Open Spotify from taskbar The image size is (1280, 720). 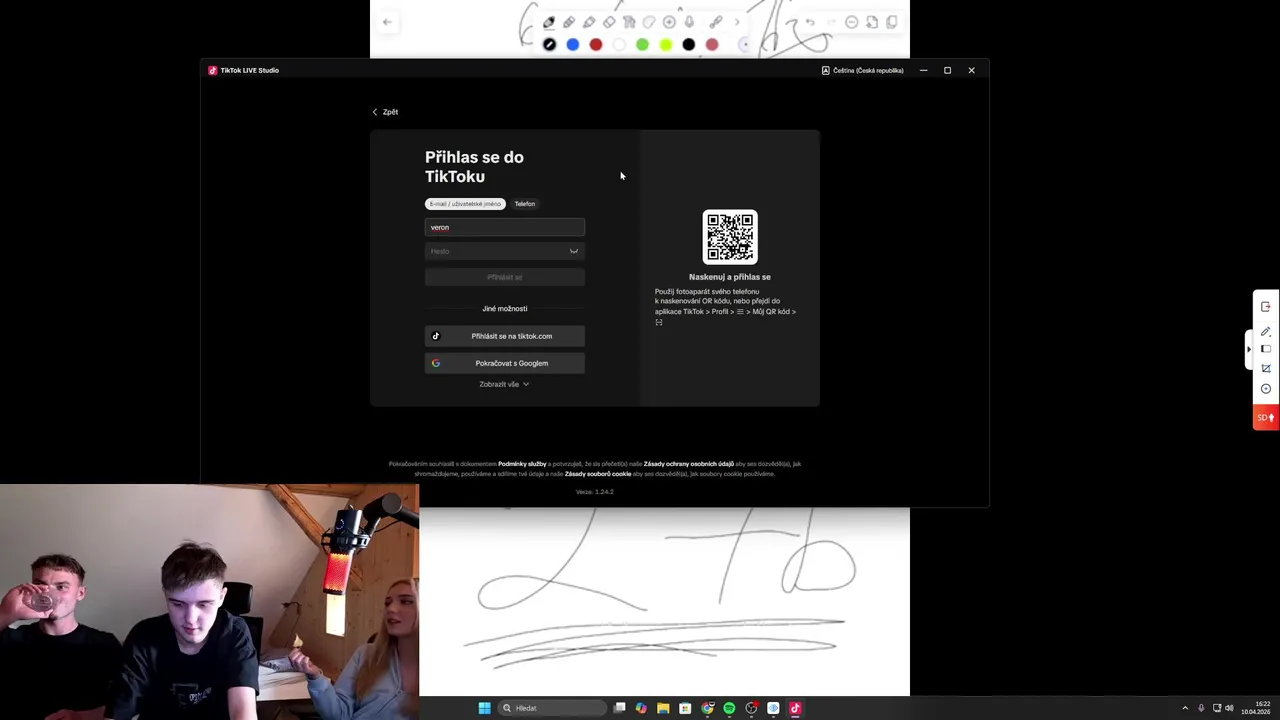729,708
